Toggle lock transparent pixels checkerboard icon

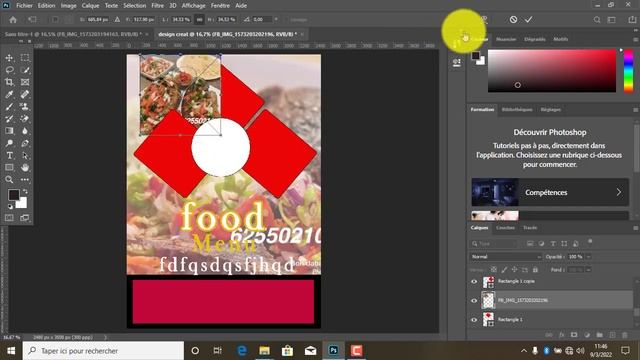[493, 270]
